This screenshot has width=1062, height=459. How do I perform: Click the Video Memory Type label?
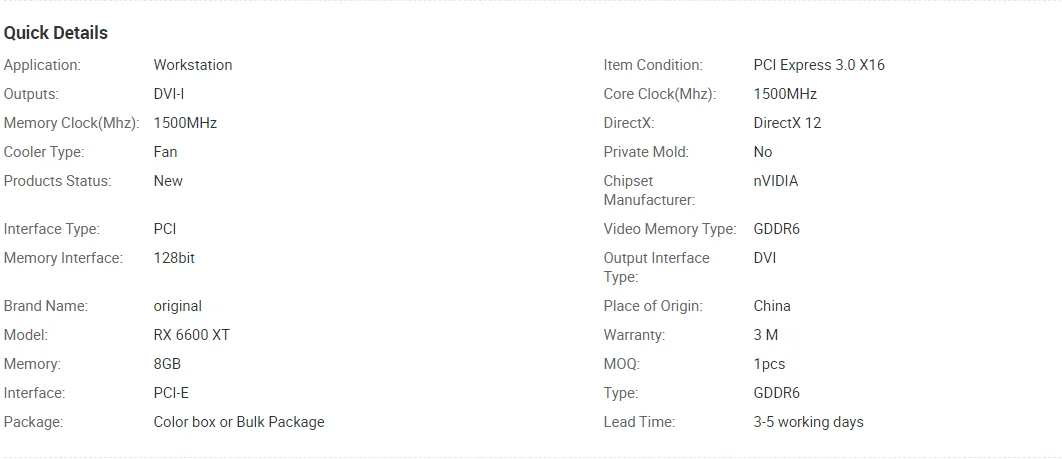pyautogui.click(x=669, y=229)
